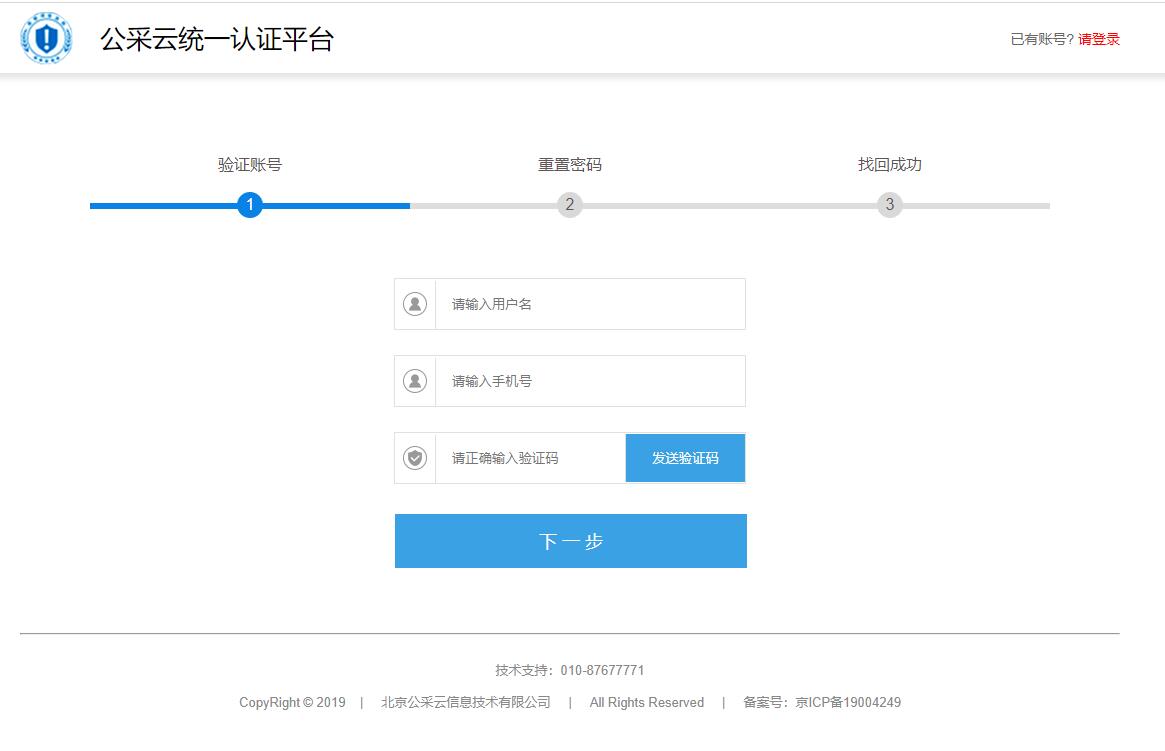1165x751 pixels.
Task: Focus the 请正确输入验证码 code input
Action: tap(530, 458)
